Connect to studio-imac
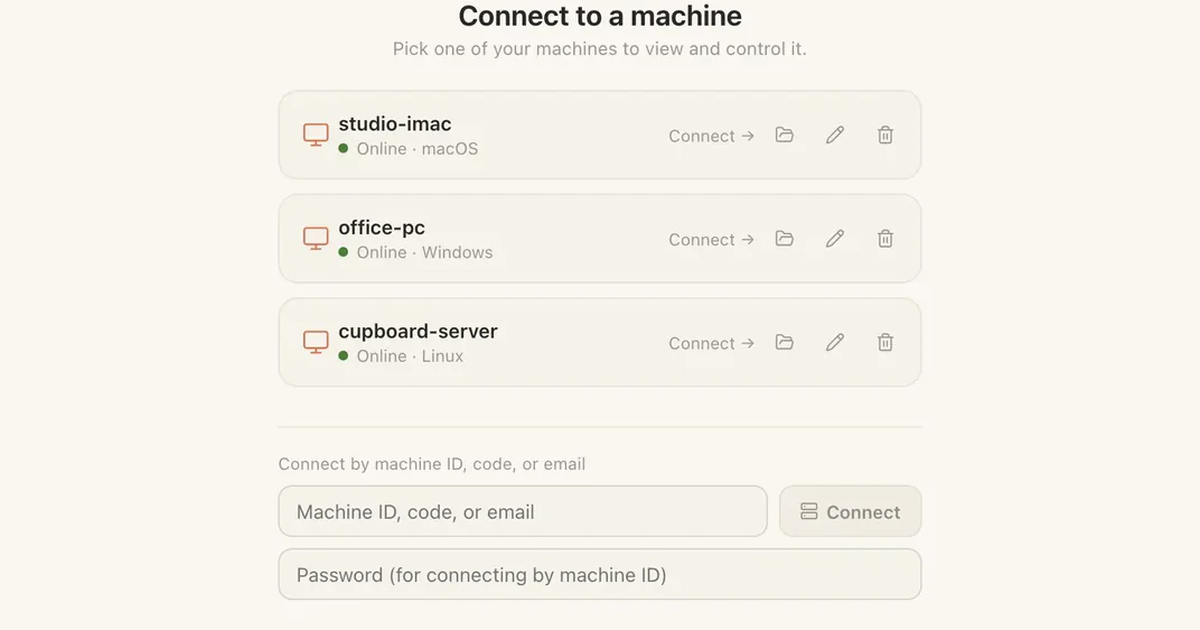The width and height of the screenshot is (1200, 630). point(711,136)
